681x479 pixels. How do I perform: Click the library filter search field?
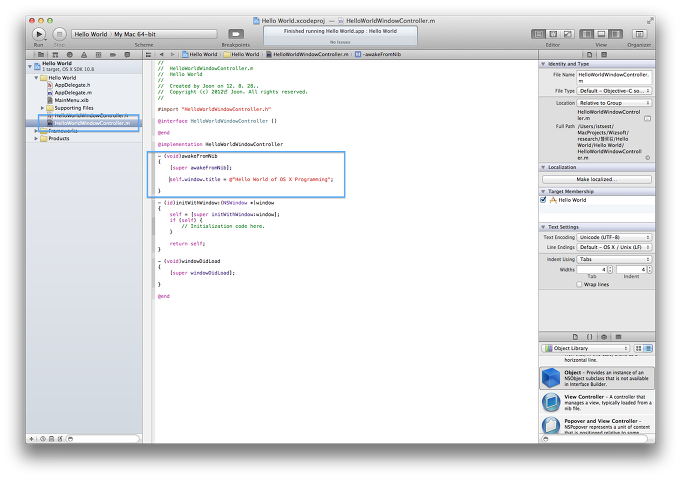(x=597, y=439)
